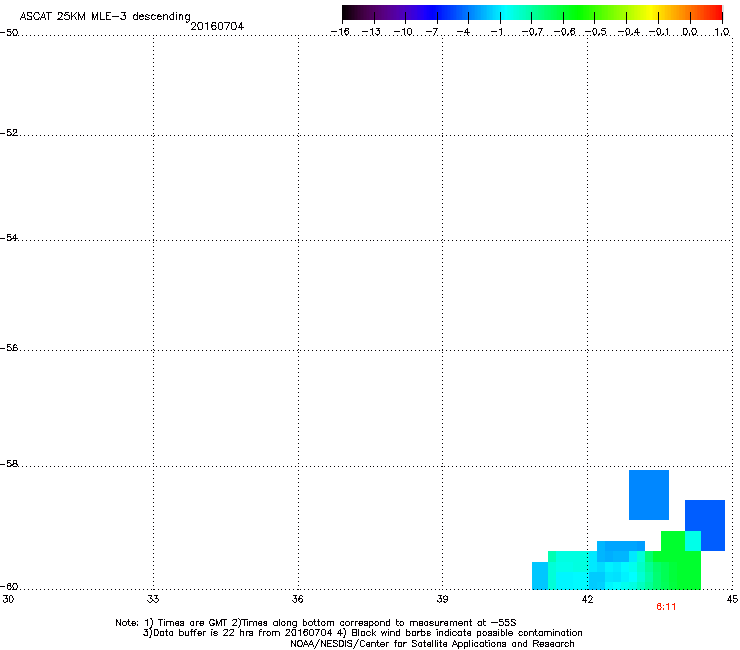The image size is (740, 650).
Task: Click the color bar label -0.4
Action: [629, 32]
